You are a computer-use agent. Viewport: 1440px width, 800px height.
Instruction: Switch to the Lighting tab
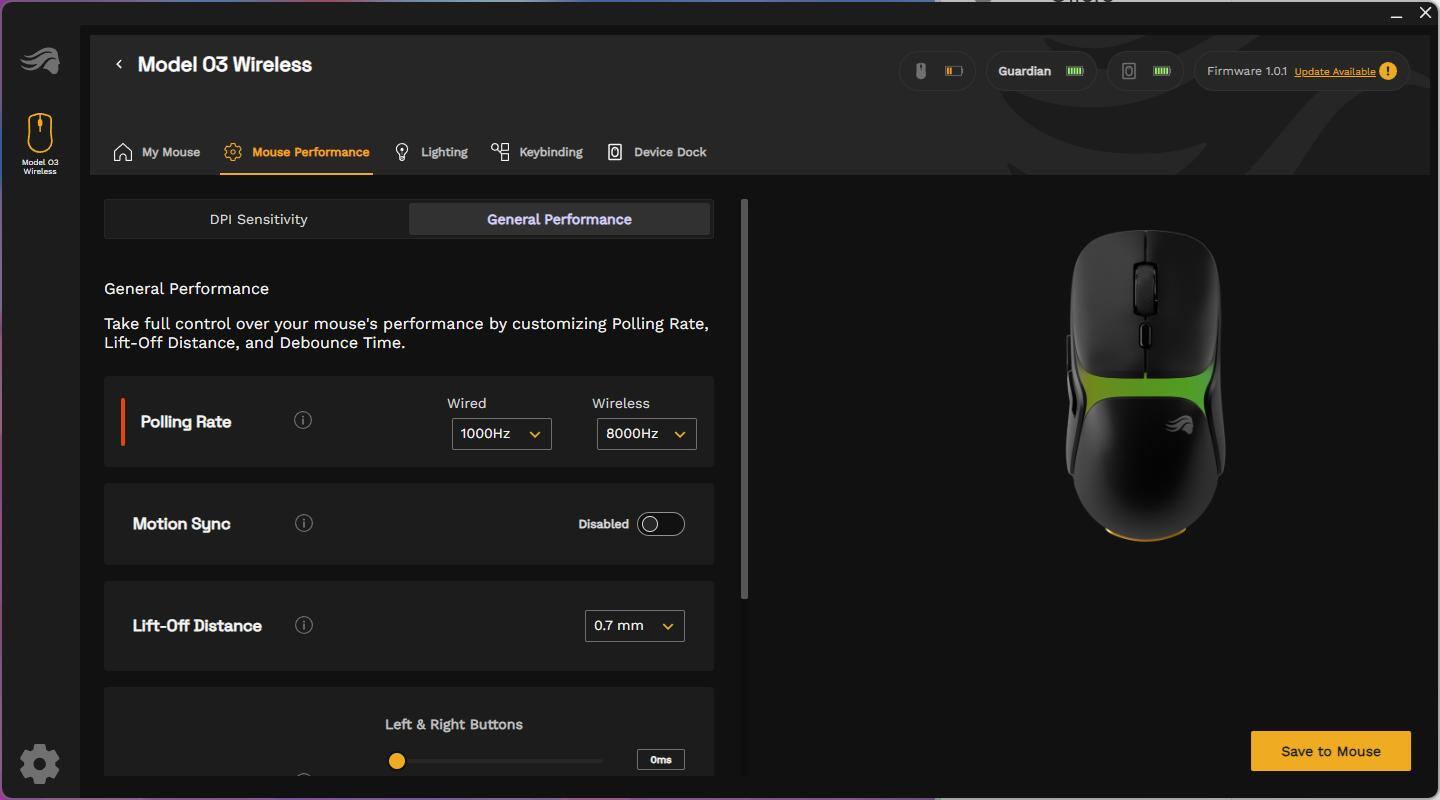click(431, 152)
